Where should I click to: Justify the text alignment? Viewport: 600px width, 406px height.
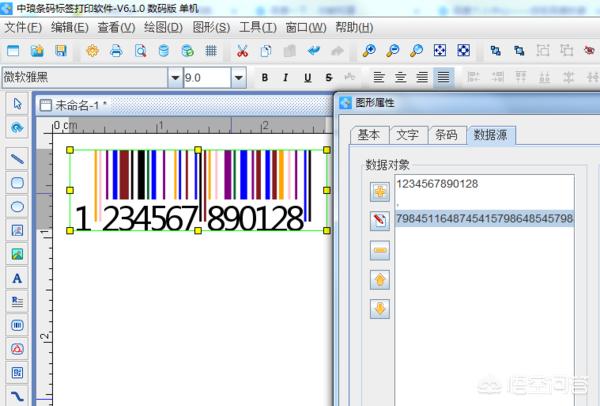click(x=443, y=78)
